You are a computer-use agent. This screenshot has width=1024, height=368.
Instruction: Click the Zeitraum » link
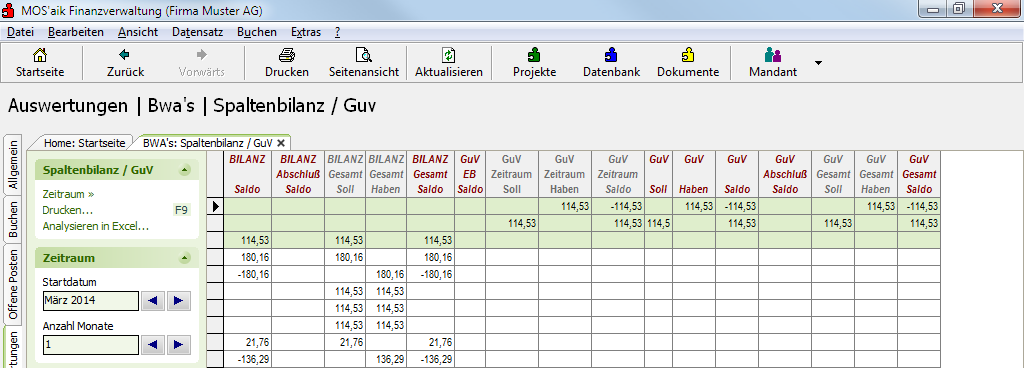pyautogui.click(x=69, y=194)
